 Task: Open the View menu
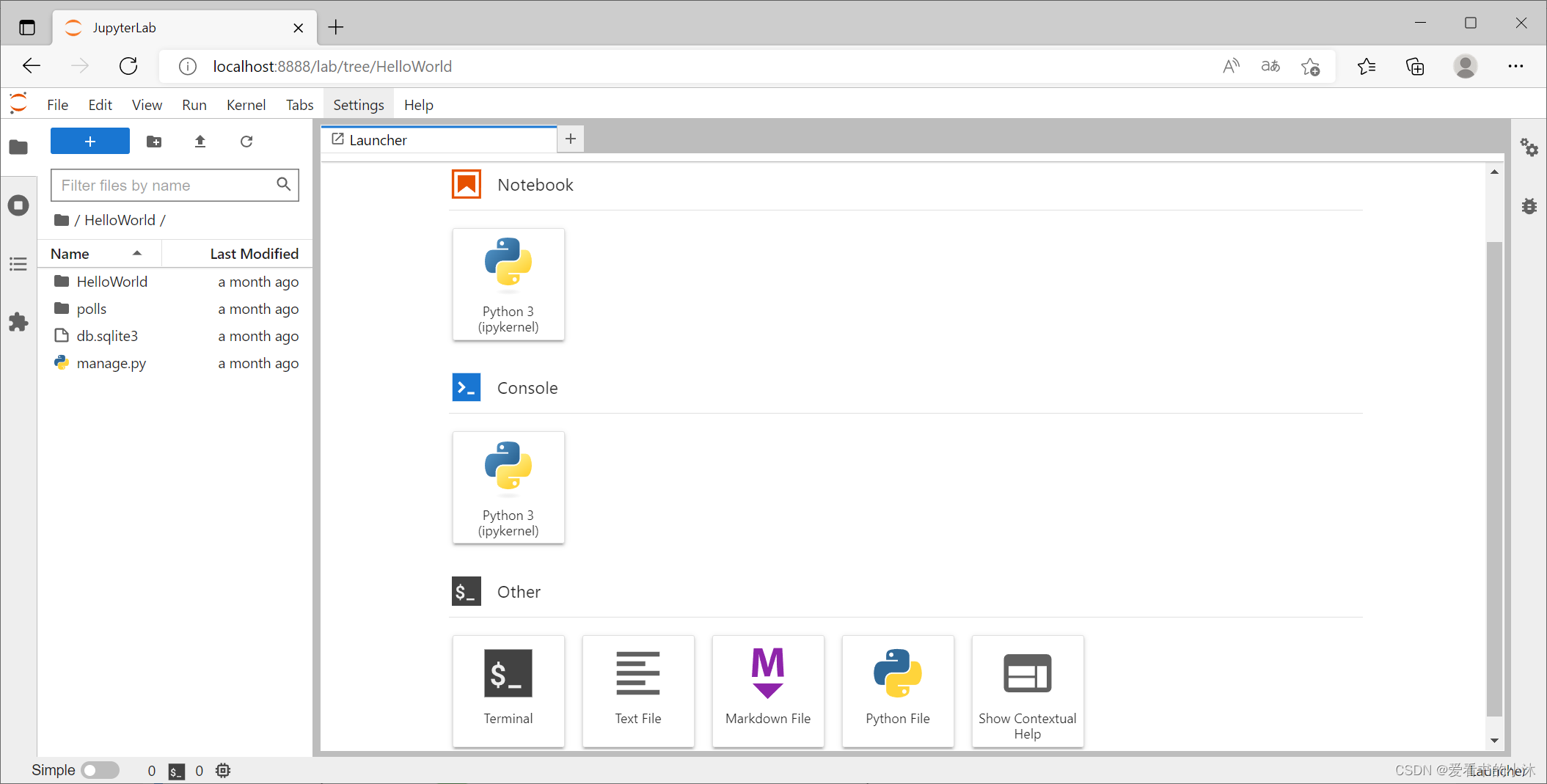(x=147, y=105)
